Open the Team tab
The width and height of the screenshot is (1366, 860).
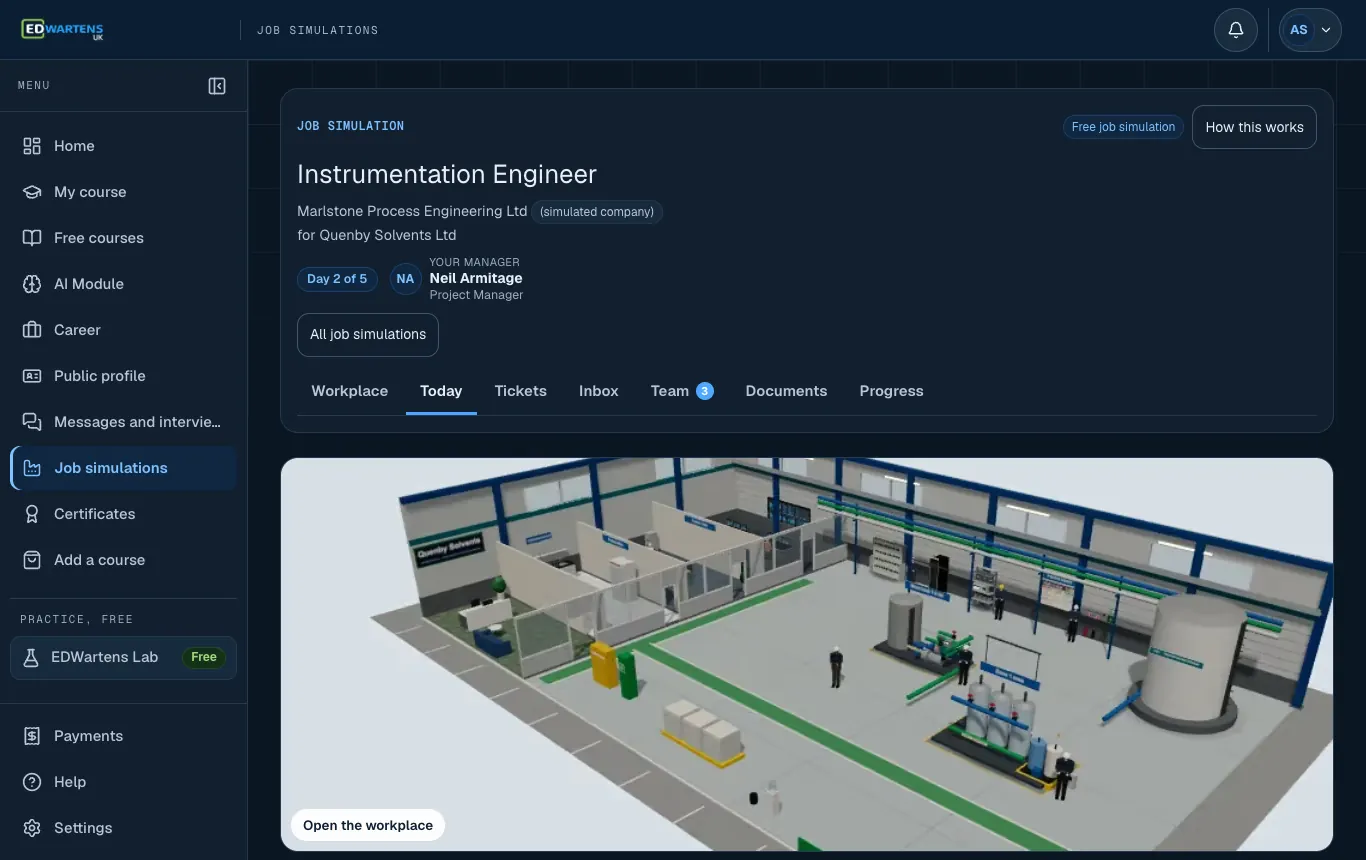(682, 391)
